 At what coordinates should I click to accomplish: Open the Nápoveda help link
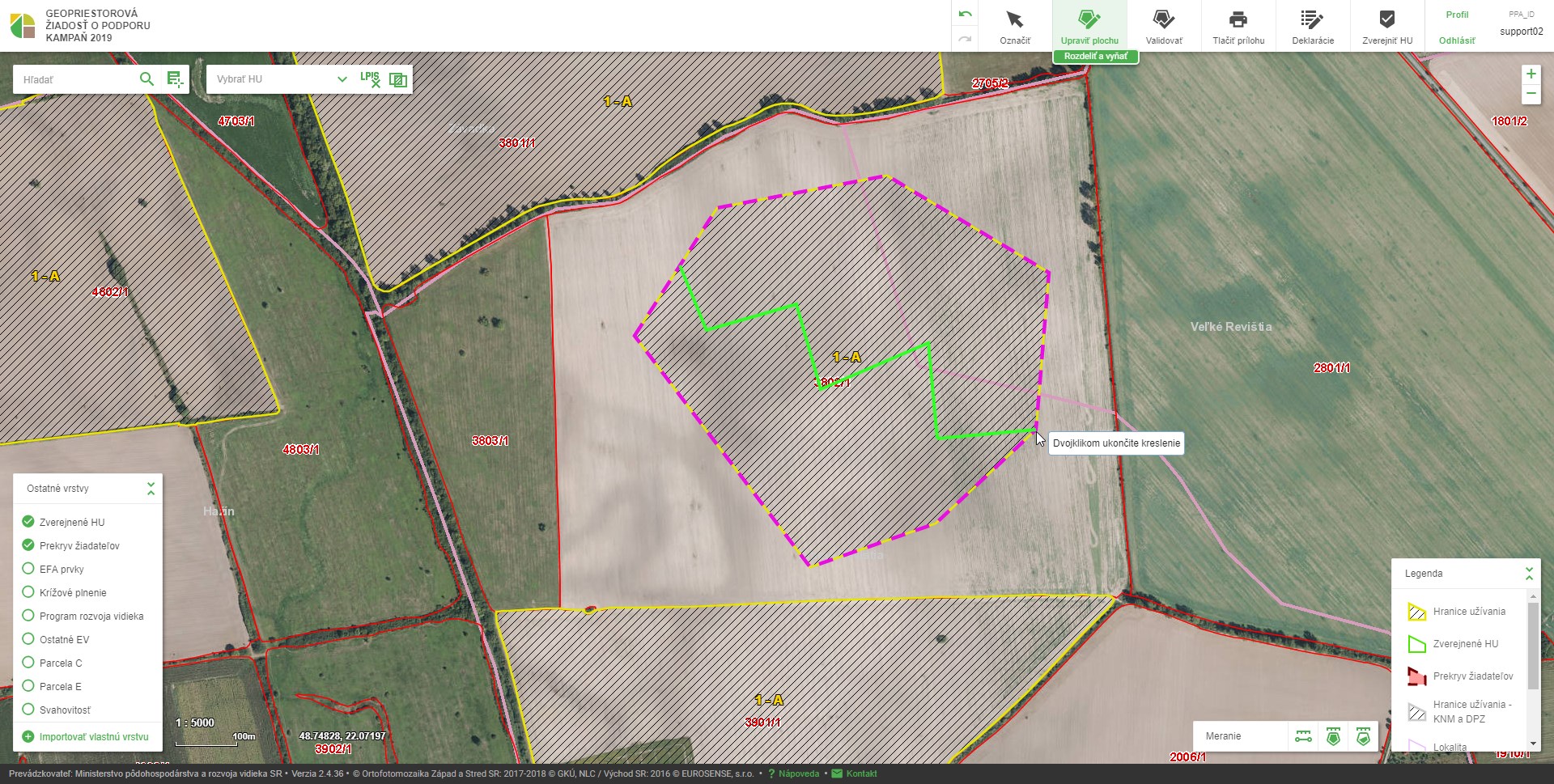pos(799,773)
